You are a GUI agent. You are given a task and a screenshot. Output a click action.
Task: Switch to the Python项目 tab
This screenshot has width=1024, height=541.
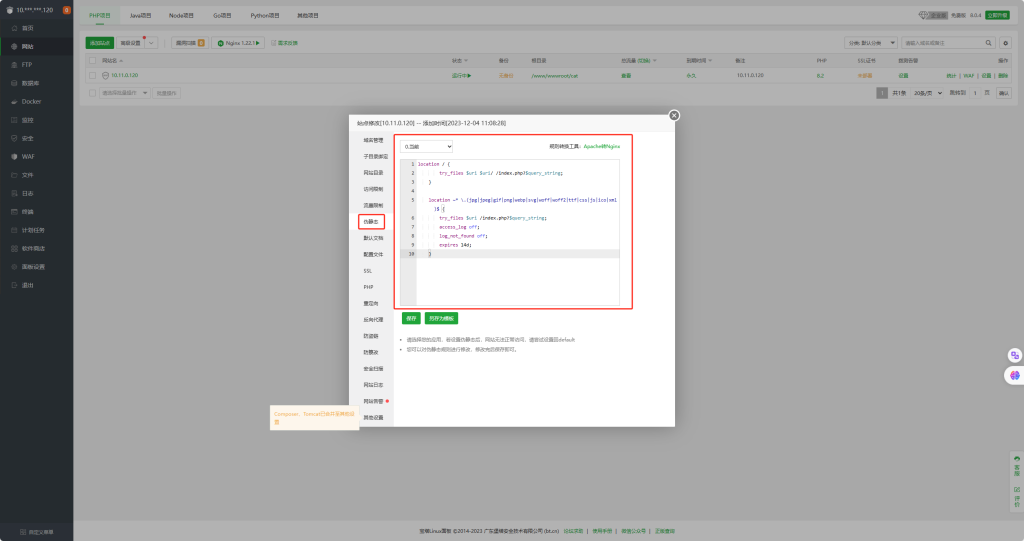click(264, 15)
